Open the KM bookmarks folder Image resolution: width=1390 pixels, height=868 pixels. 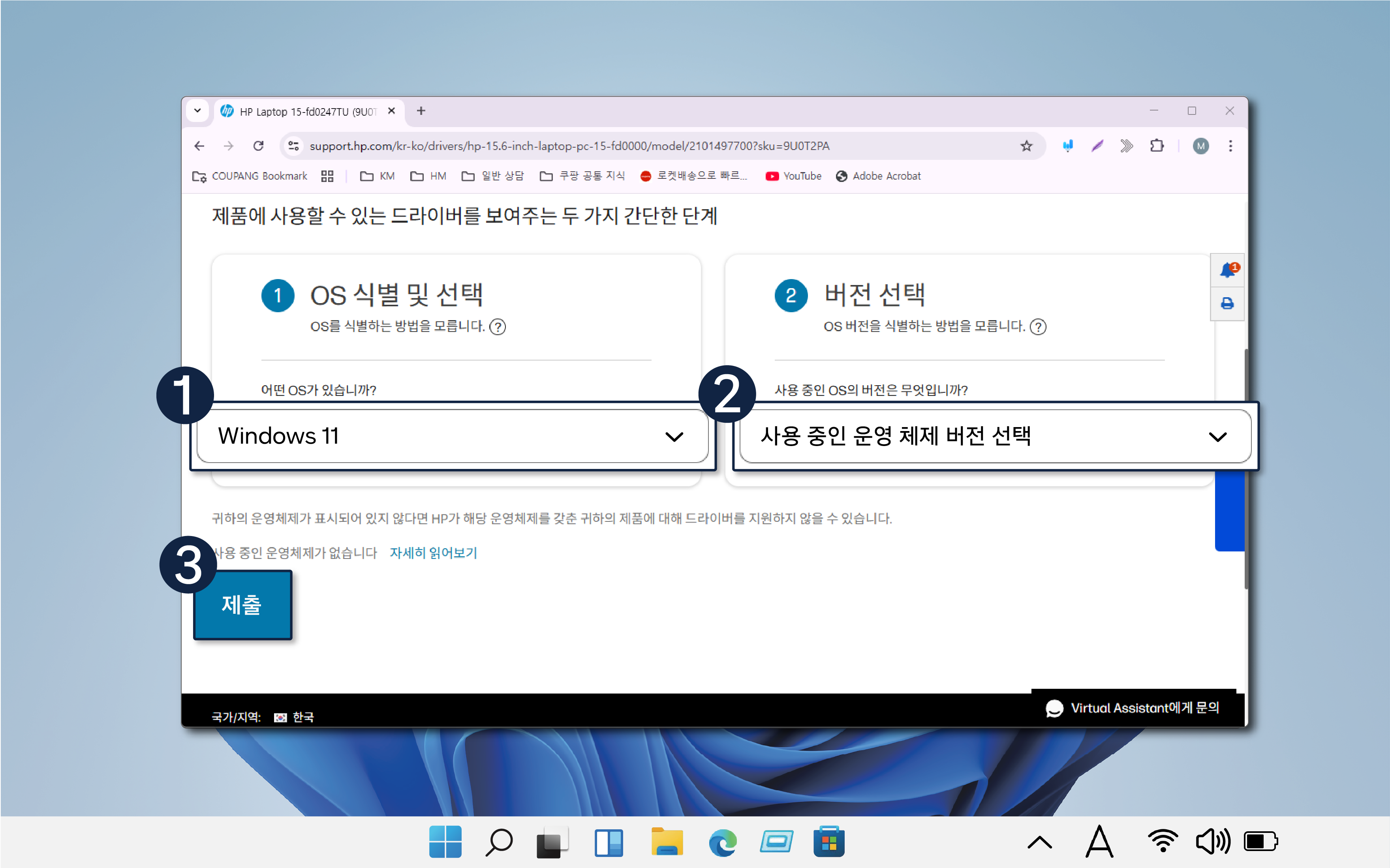pos(377,176)
